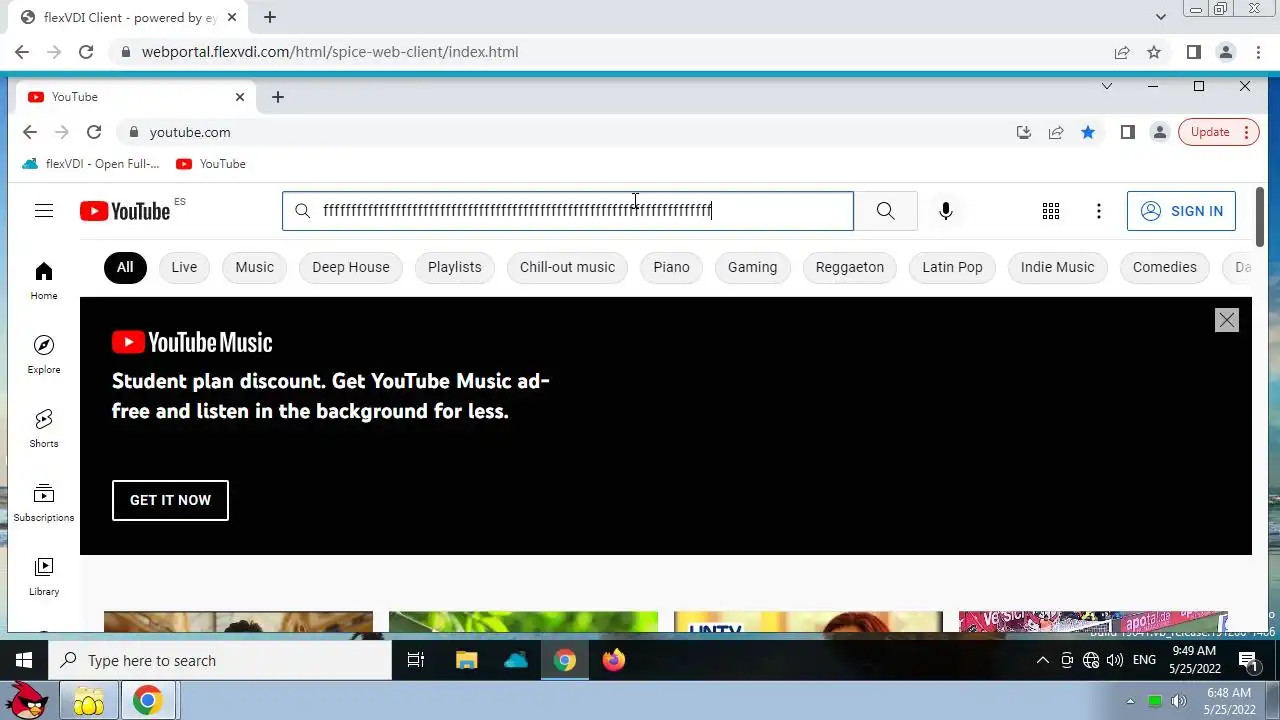
Task: Click the magnifier search button beside the search box
Action: [885, 211]
